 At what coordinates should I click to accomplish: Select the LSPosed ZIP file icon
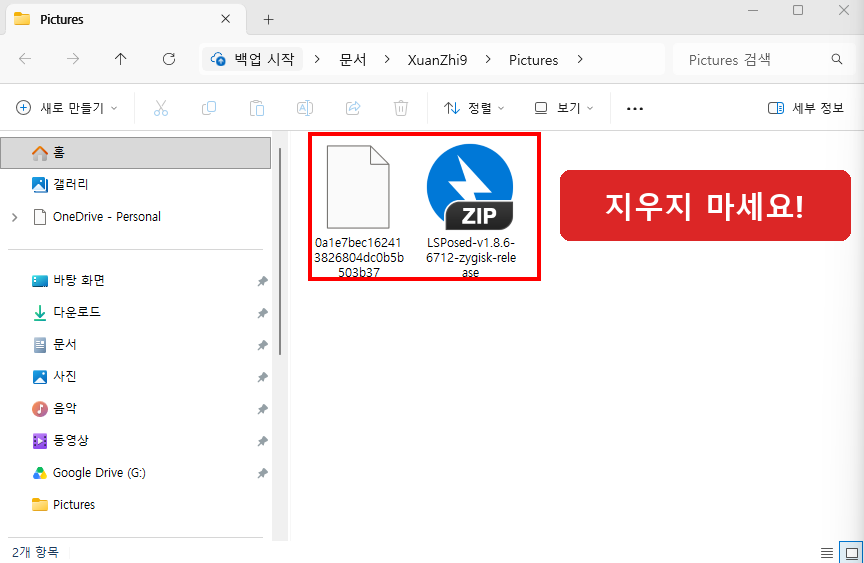(470, 187)
